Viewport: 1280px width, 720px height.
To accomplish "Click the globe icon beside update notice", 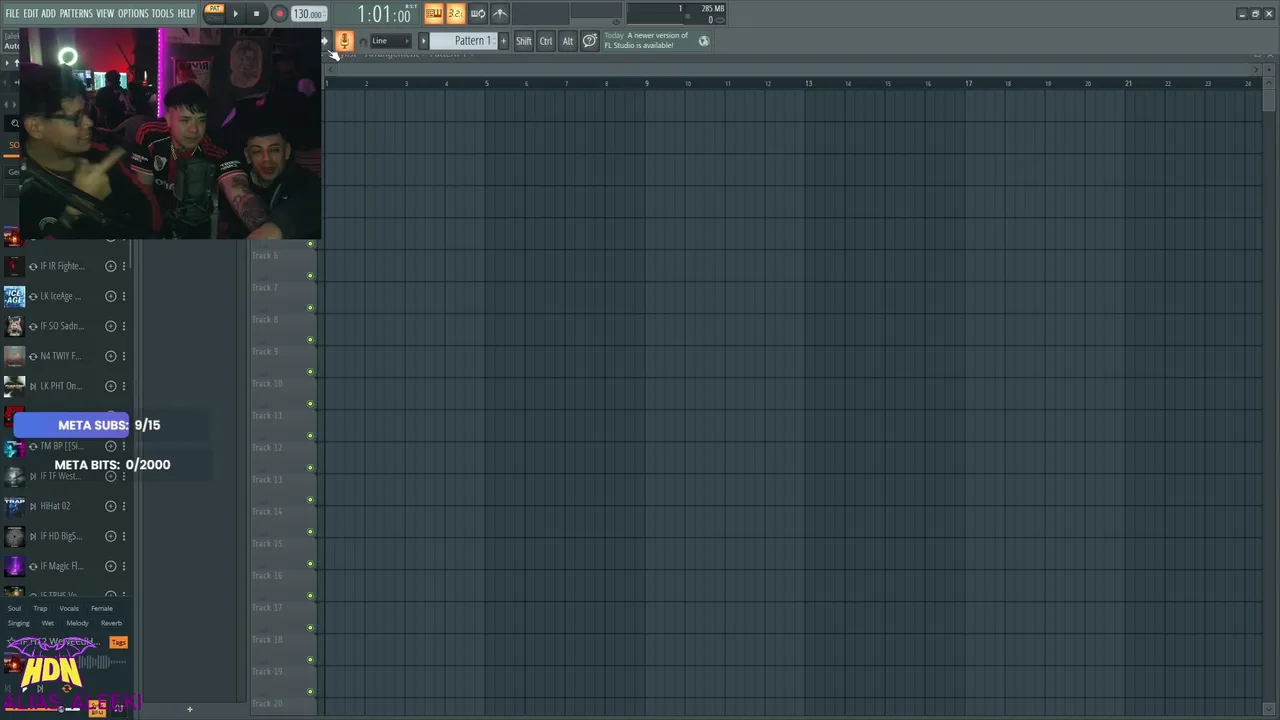I will click(704, 41).
